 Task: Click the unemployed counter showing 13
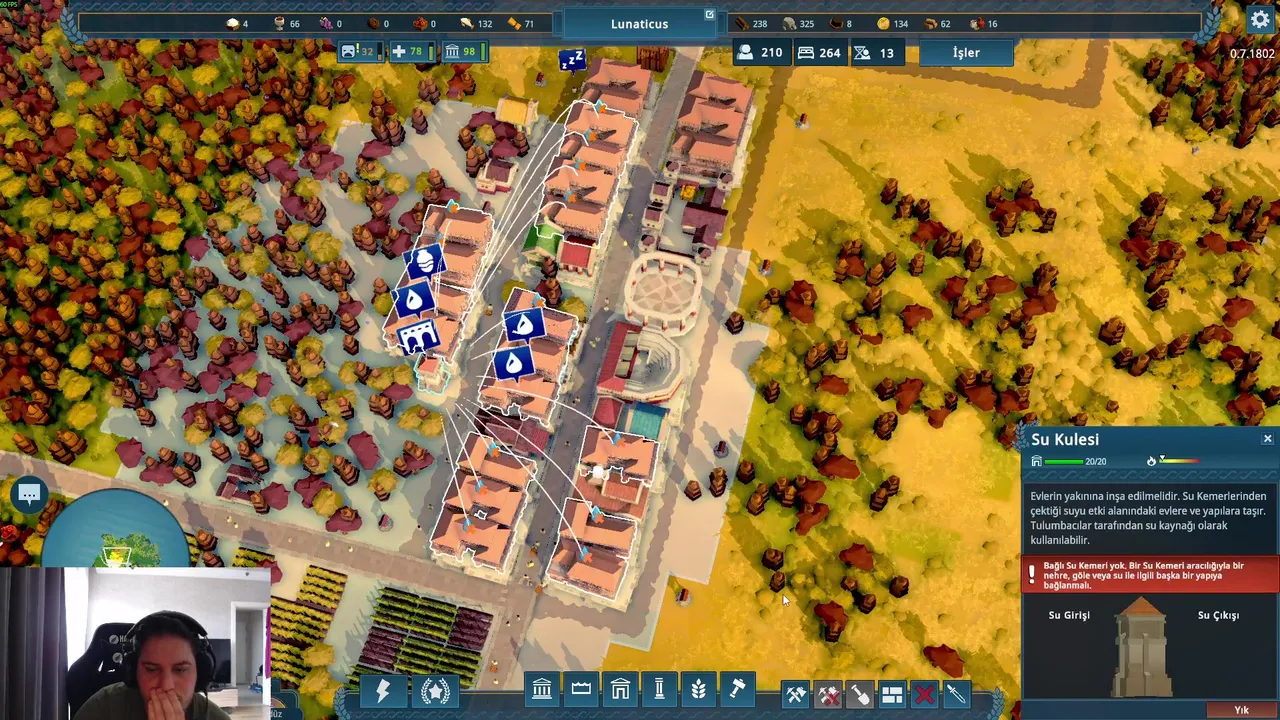(x=875, y=53)
